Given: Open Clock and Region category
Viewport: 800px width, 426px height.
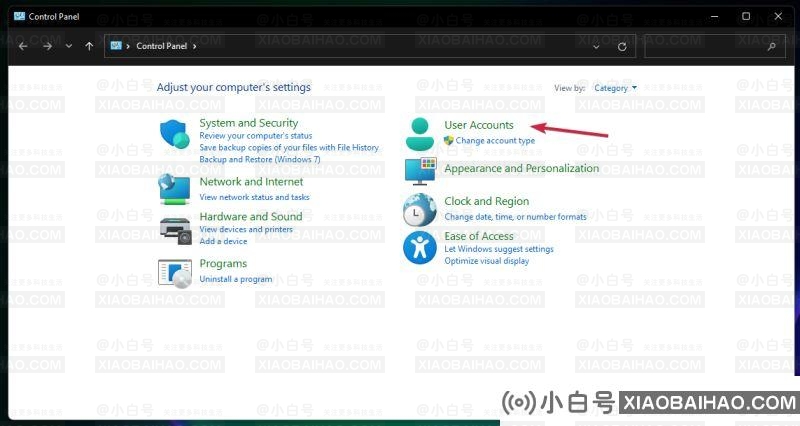Looking at the screenshot, I should [x=486, y=201].
